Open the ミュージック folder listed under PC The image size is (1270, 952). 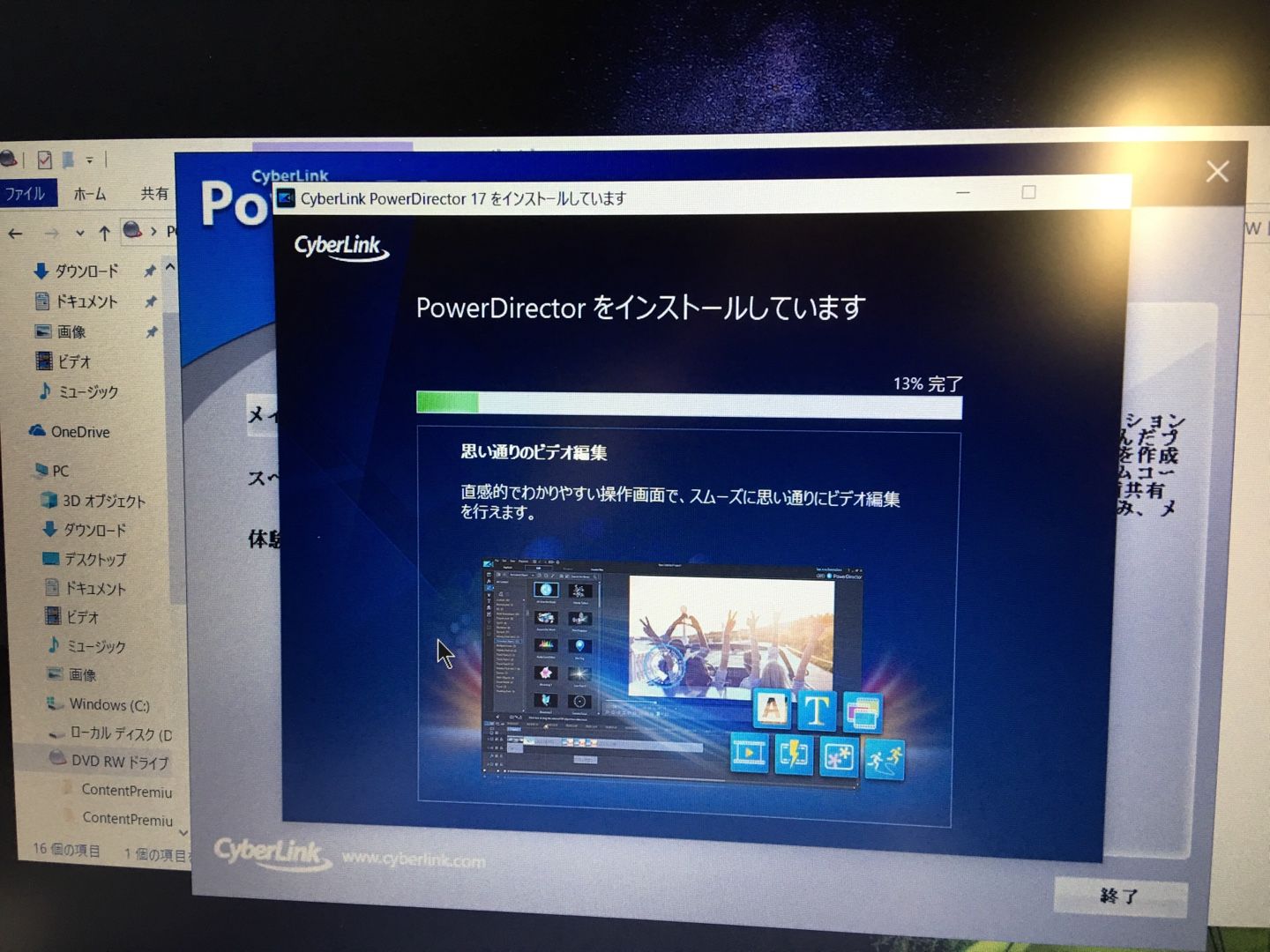86,646
